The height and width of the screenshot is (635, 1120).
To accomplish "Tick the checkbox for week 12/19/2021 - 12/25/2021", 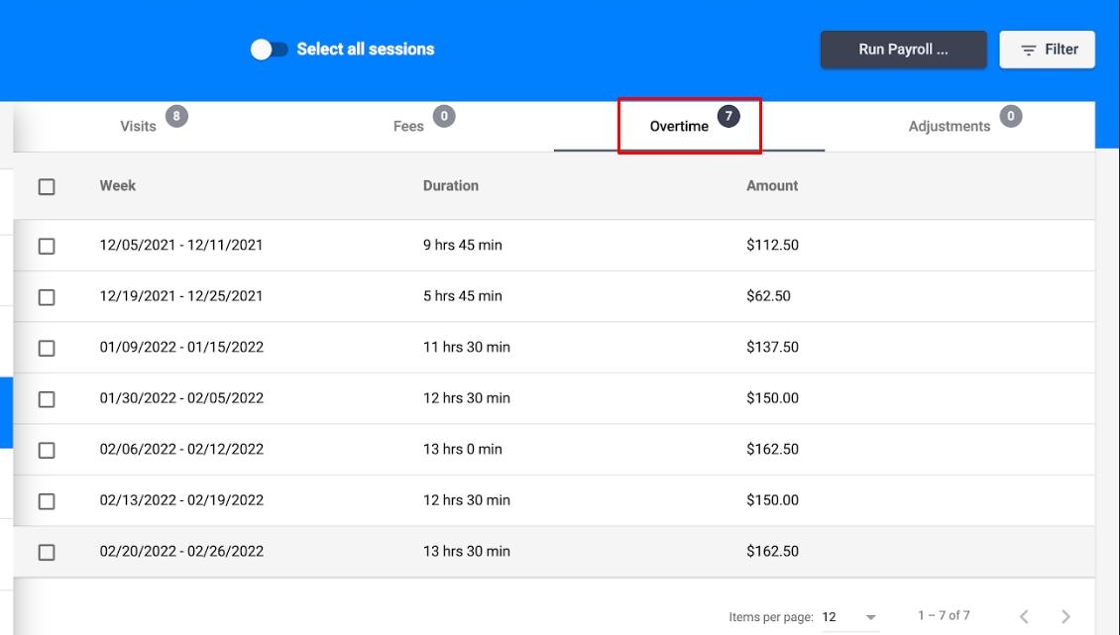I will [47, 297].
